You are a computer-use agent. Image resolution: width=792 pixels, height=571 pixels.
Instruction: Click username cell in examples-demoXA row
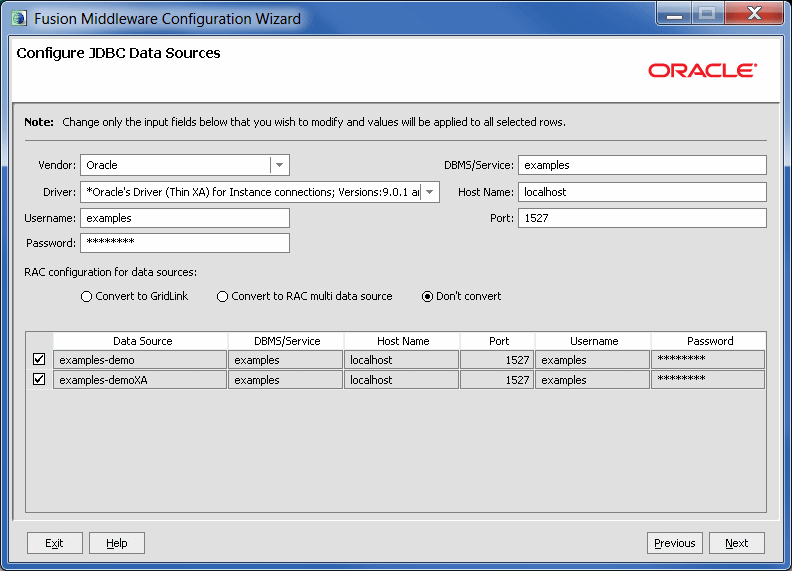[592, 380]
